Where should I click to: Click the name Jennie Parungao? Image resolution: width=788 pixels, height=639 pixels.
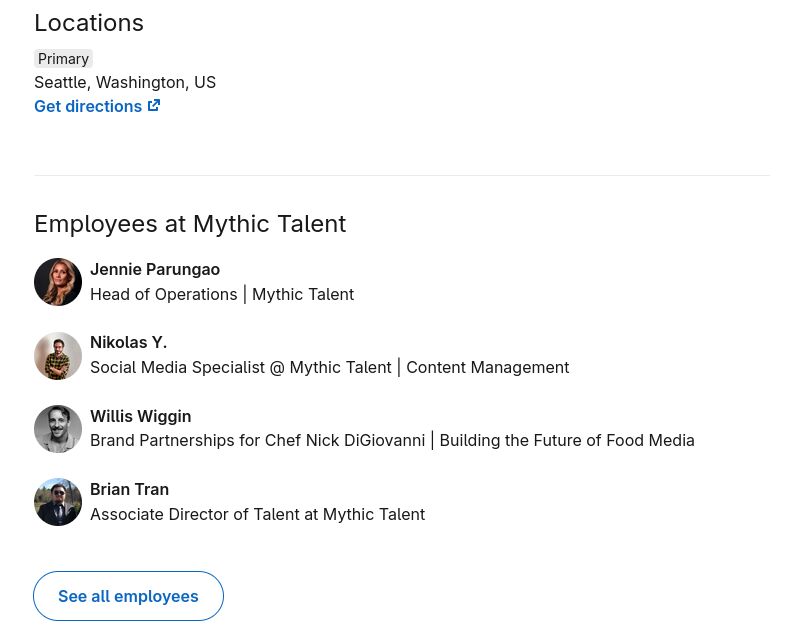coord(155,269)
